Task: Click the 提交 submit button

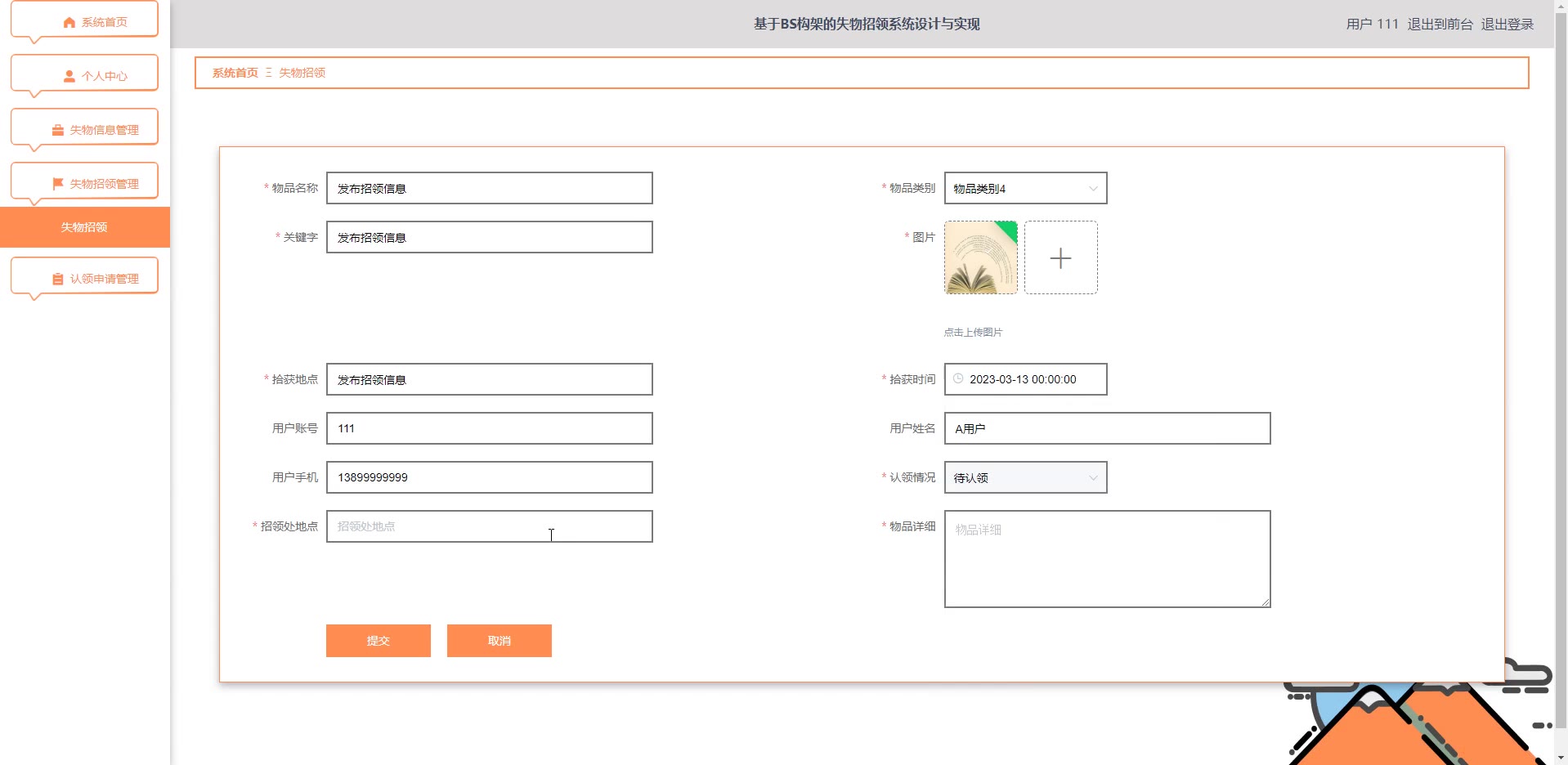Action: click(379, 641)
